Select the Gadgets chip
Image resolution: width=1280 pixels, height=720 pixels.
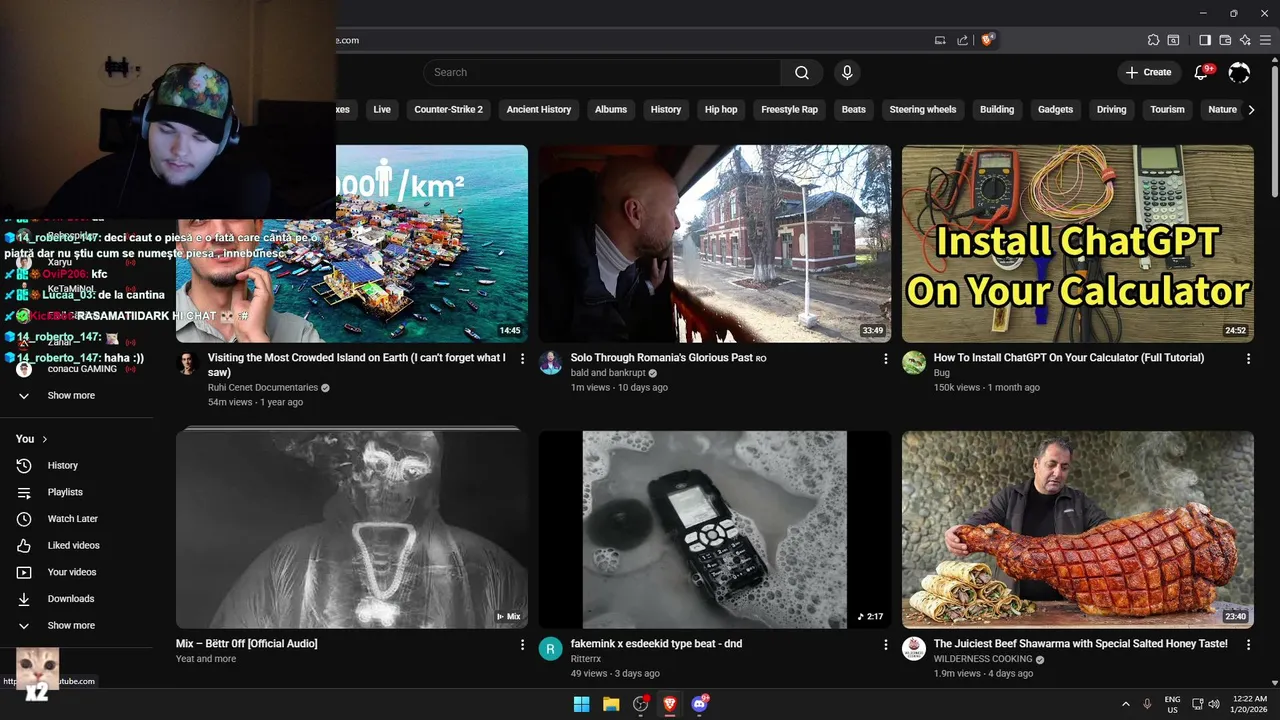pos(1055,110)
